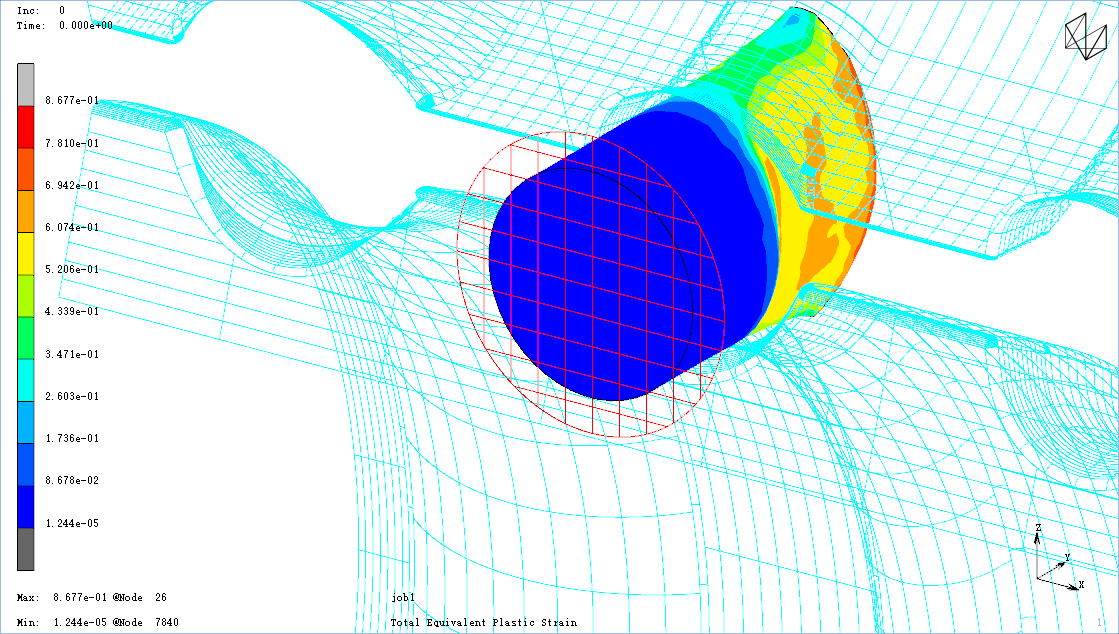Click the "Time: 0.000e+00" readout
The height and width of the screenshot is (634, 1119).
pyautogui.click(x=64, y=26)
